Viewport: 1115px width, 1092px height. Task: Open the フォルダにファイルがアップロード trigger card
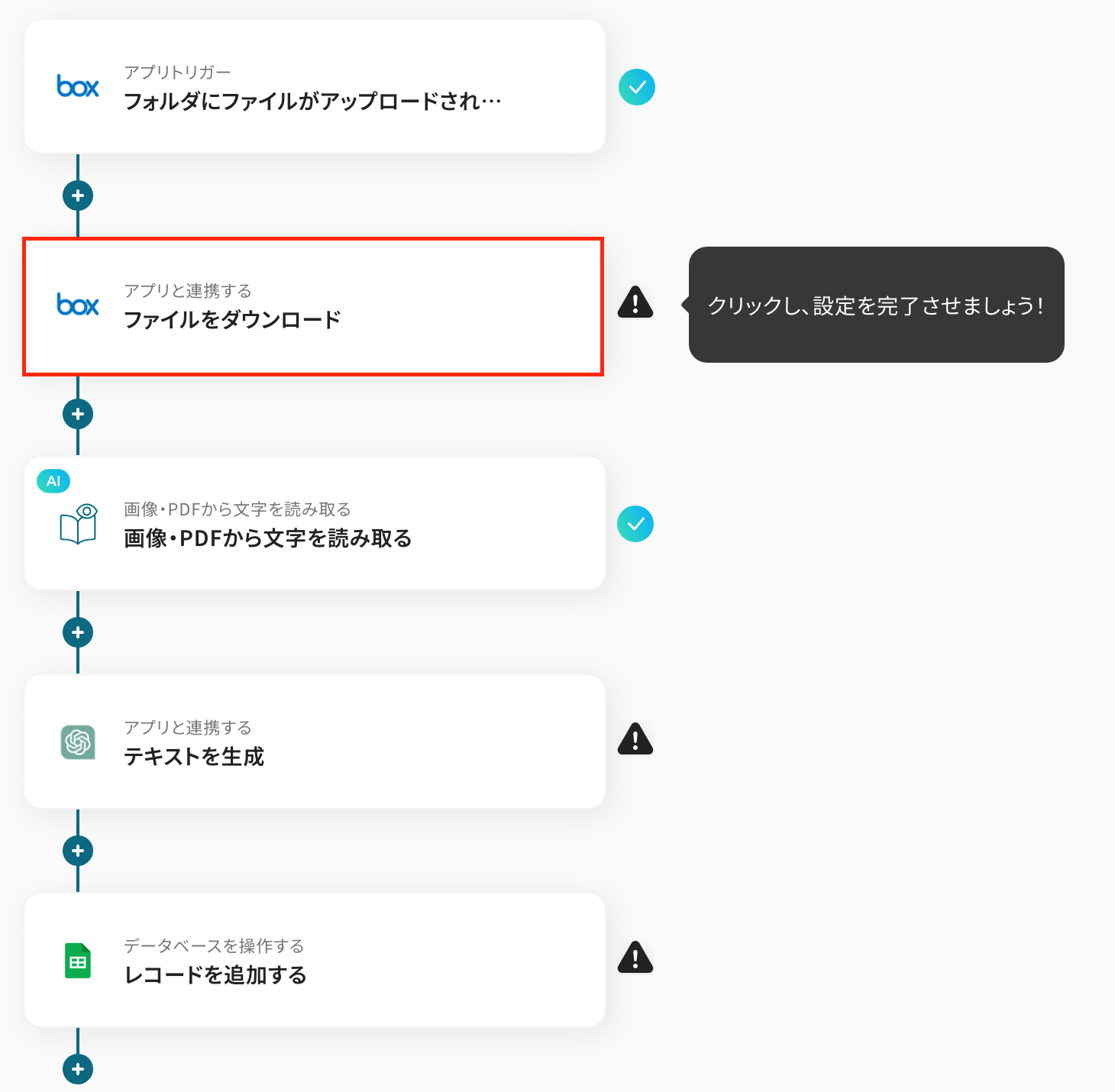point(315,86)
